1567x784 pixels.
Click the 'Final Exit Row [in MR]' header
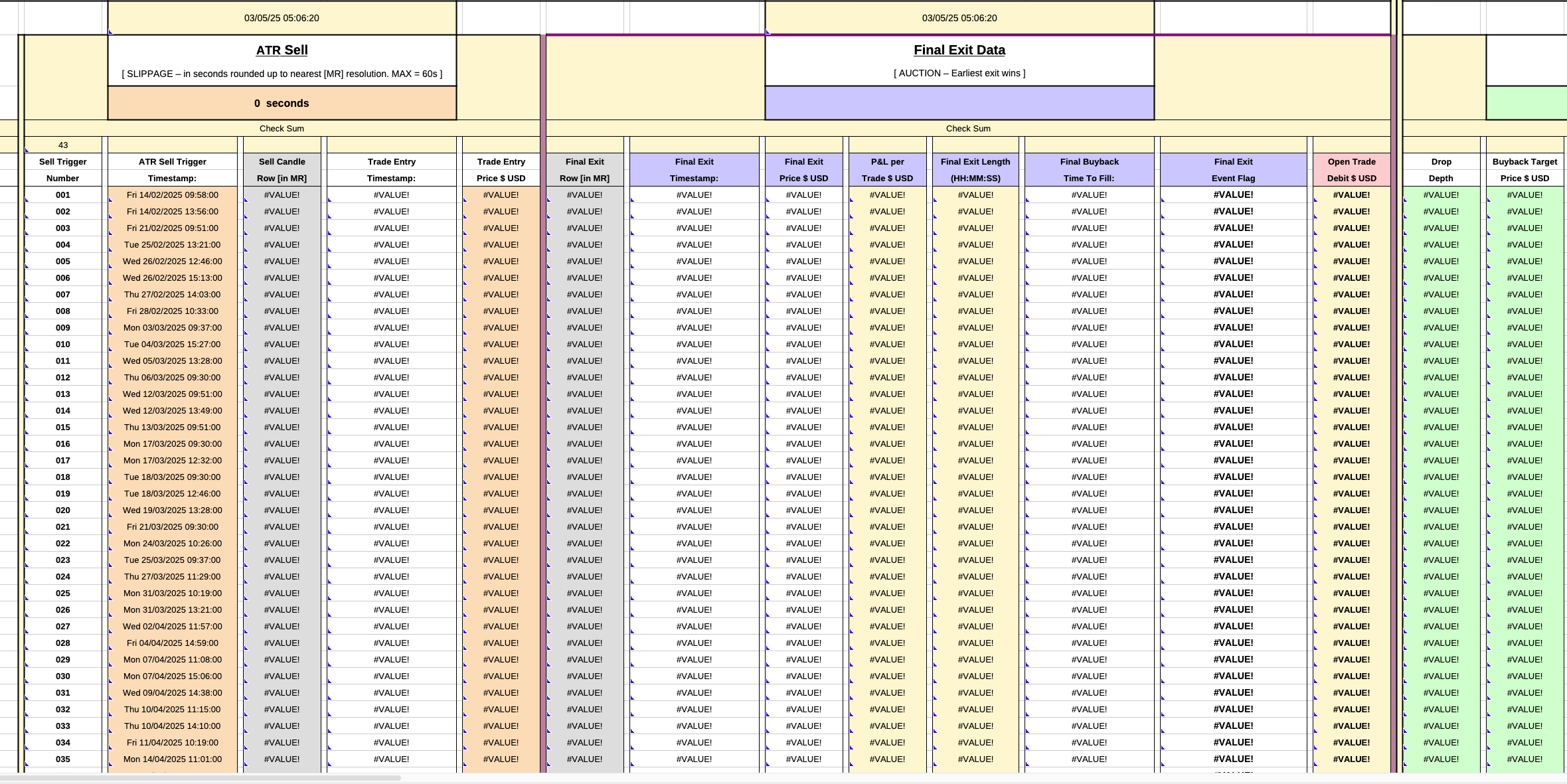click(x=584, y=170)
